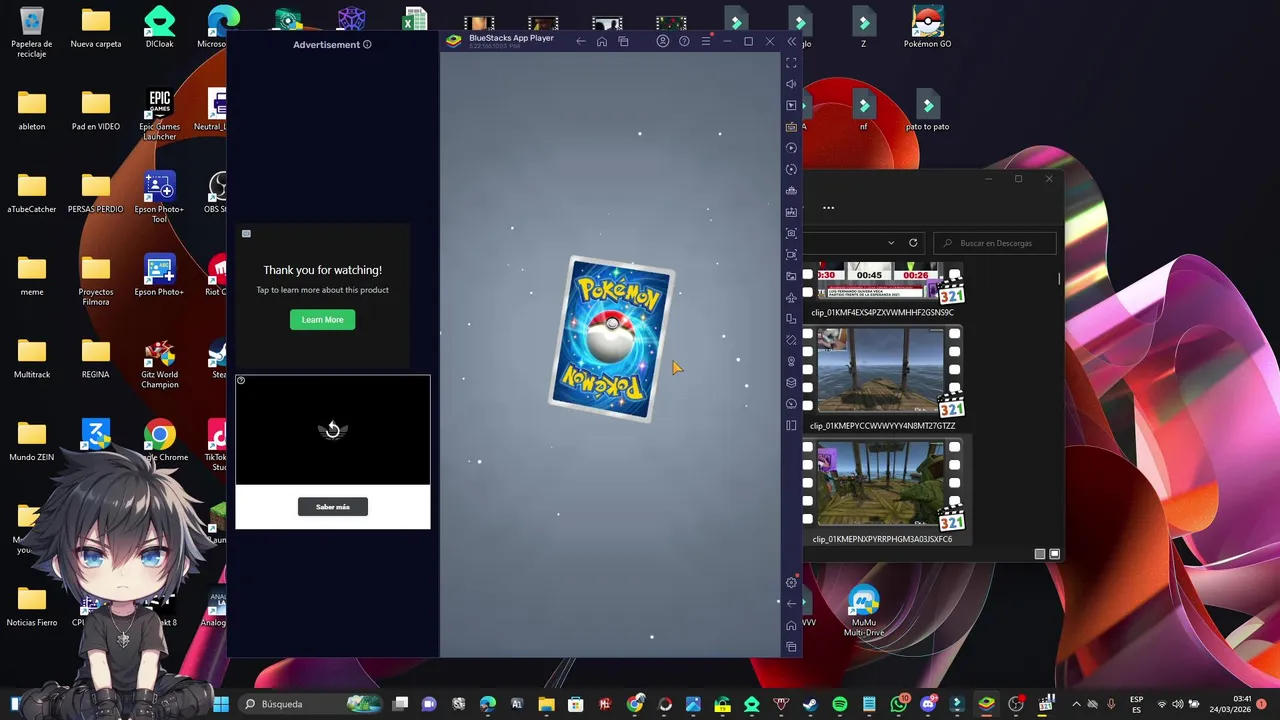The height and width of the screenshot is (720, 1280).
Task: Refresh the Explorer Descargas folder
Action: point(913,243)
